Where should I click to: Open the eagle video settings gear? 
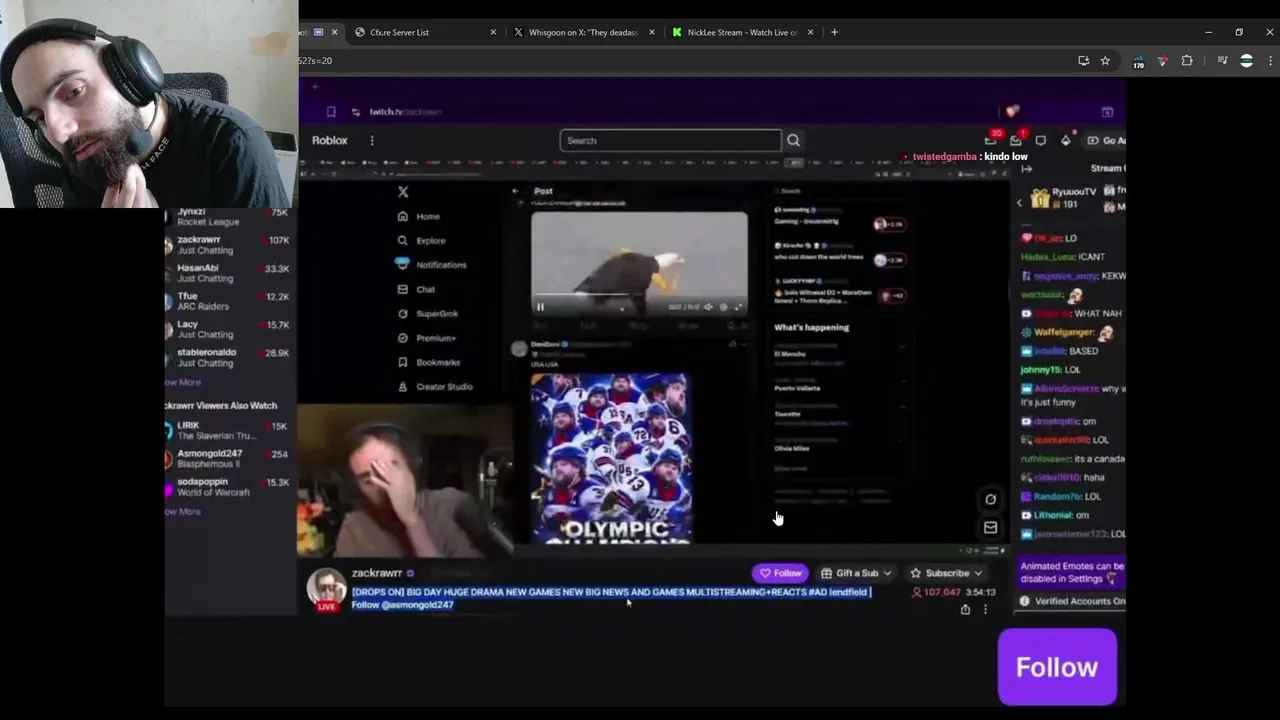723,307
